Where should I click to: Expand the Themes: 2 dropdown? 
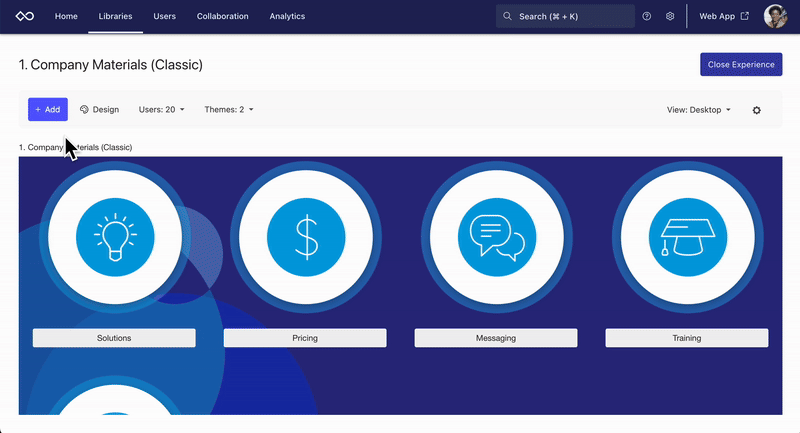point(229,109)
